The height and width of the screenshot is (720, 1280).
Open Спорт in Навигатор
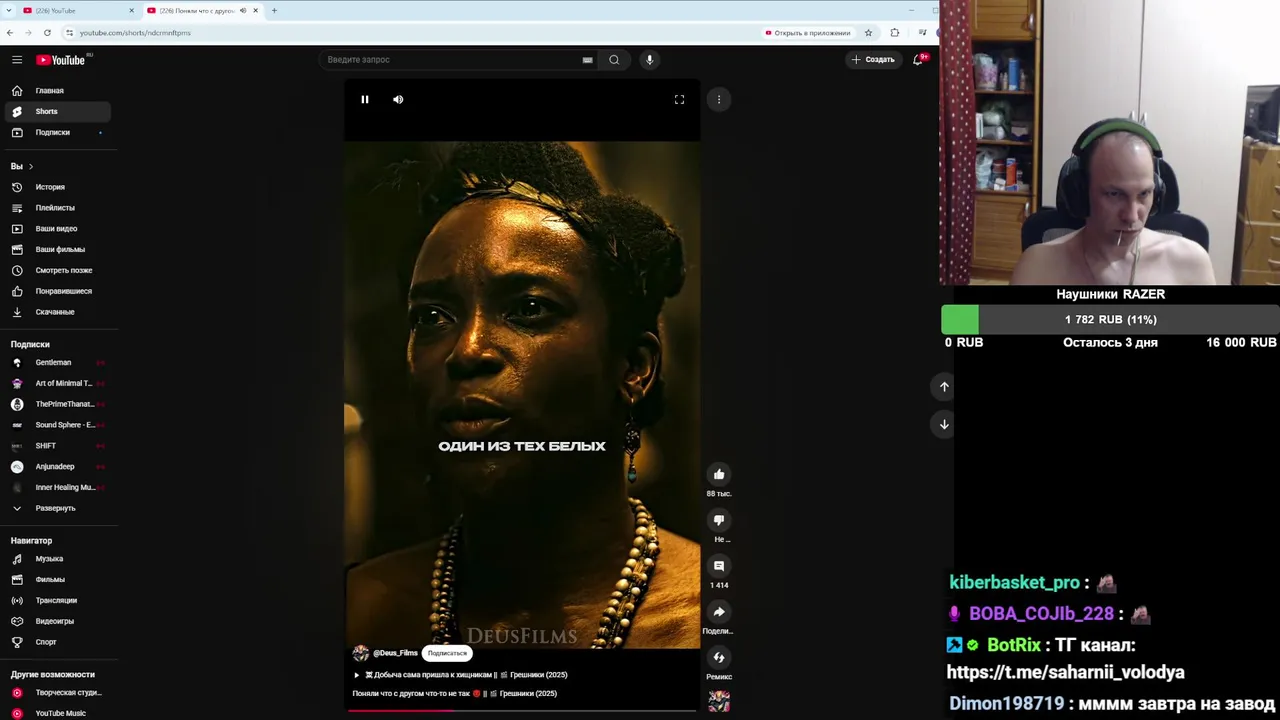pyautogui.click(x=57, y=642)
